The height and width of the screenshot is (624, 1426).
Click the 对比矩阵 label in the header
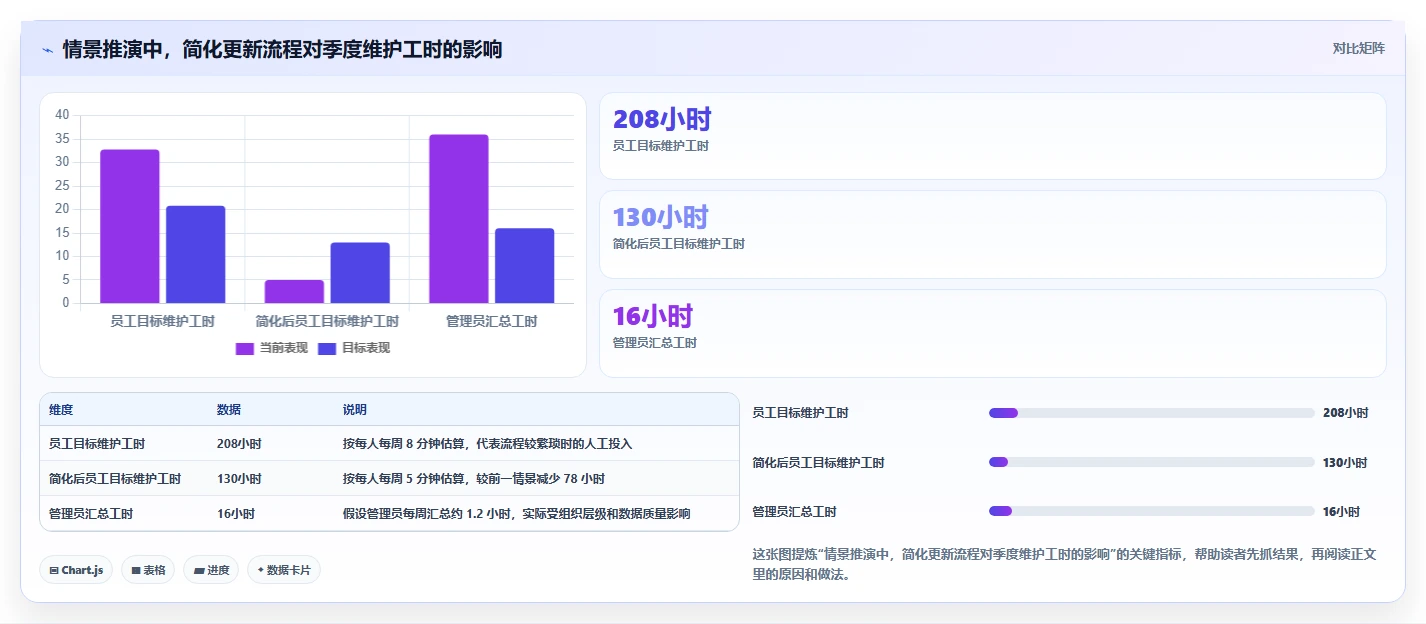[1358, 49]
